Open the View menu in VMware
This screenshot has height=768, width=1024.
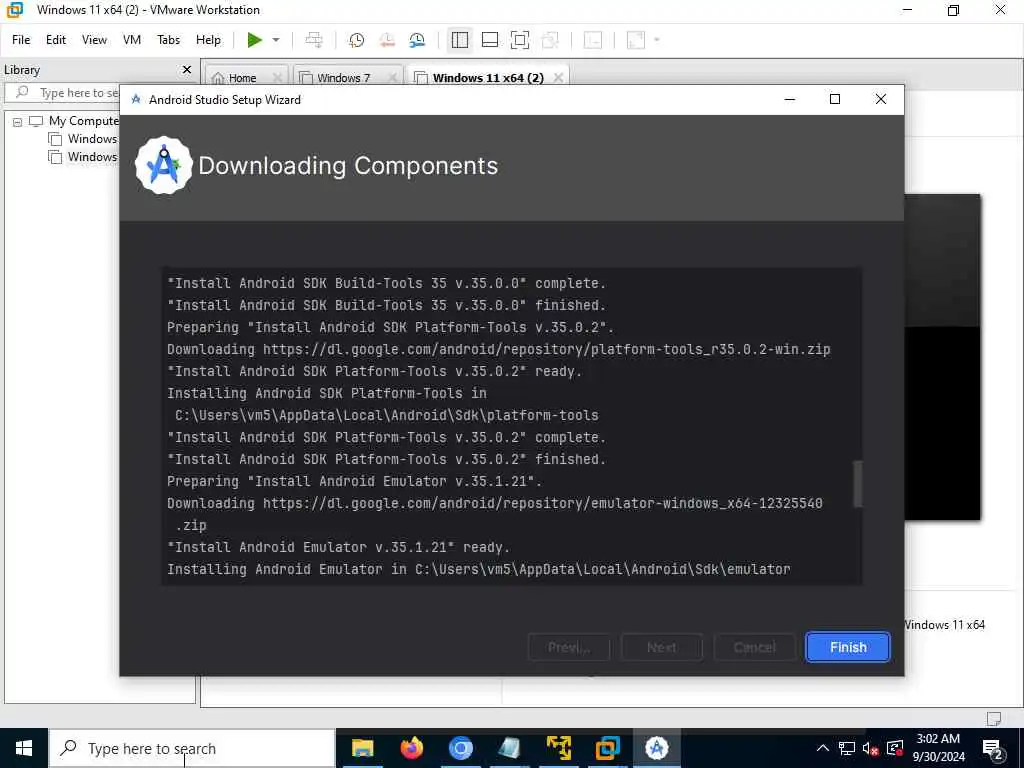coord(94,40)
